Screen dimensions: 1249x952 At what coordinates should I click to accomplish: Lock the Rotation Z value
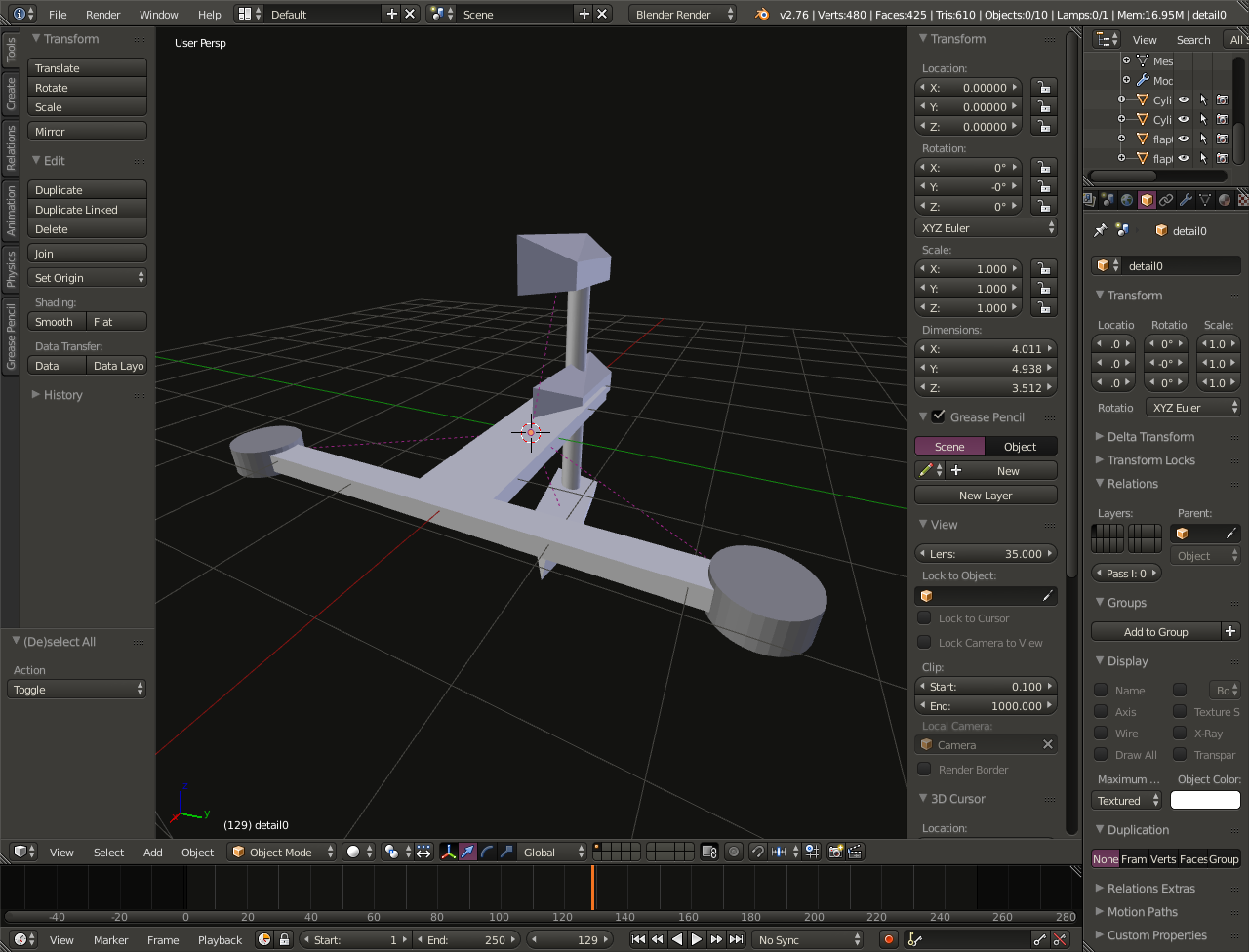(x=1044, y=206)
